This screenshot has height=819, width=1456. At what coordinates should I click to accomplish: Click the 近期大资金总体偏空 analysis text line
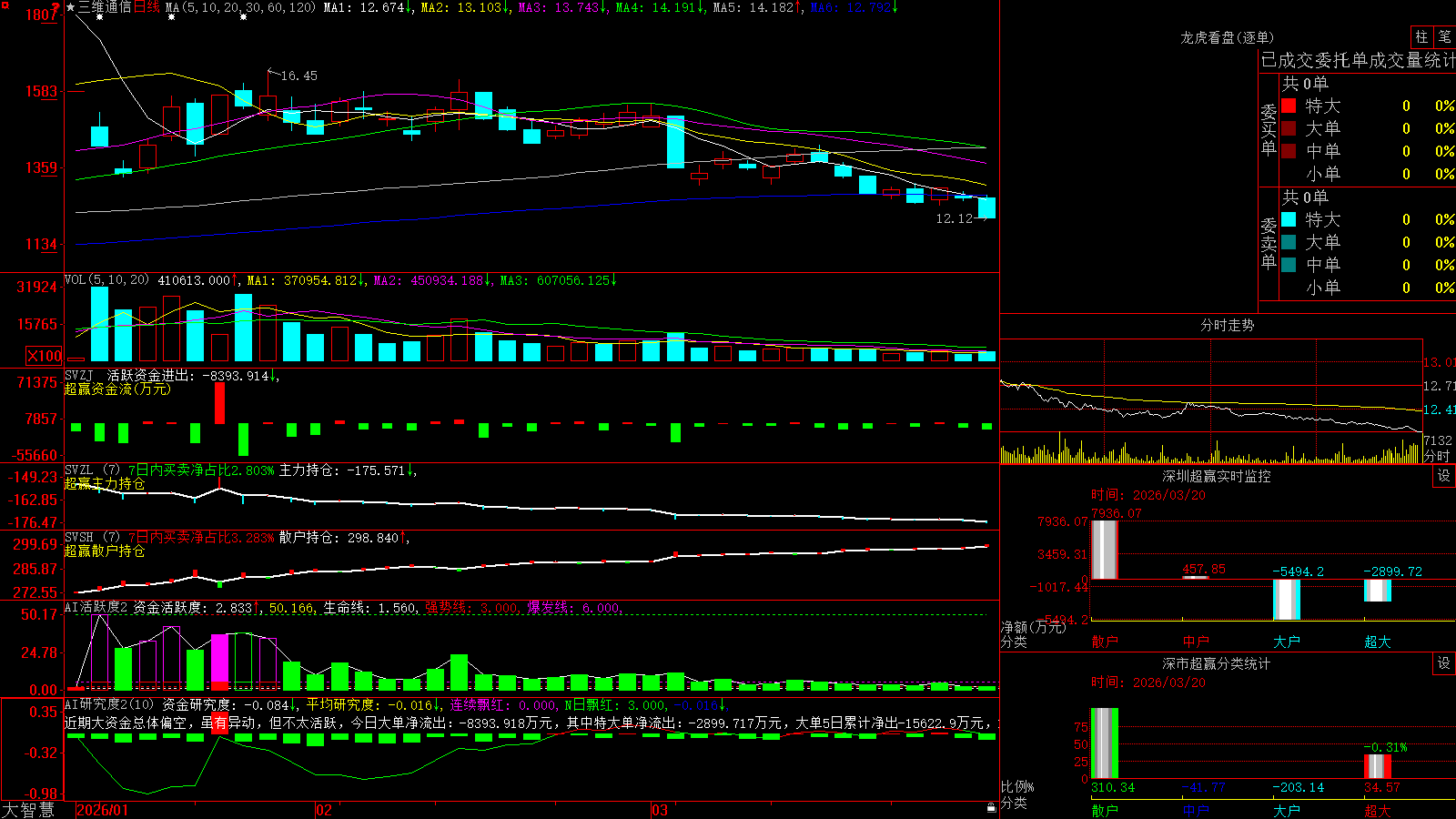point(531,723)
